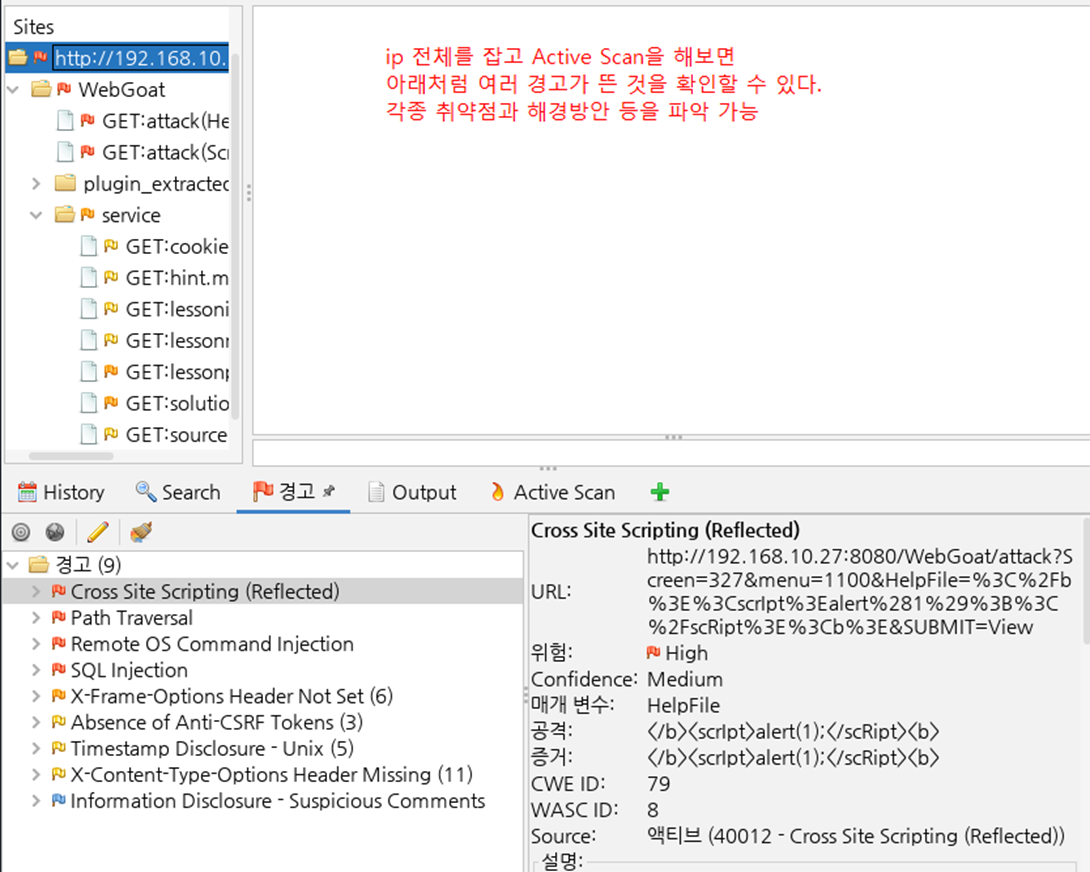Open the Search tab

click(178, 492)
